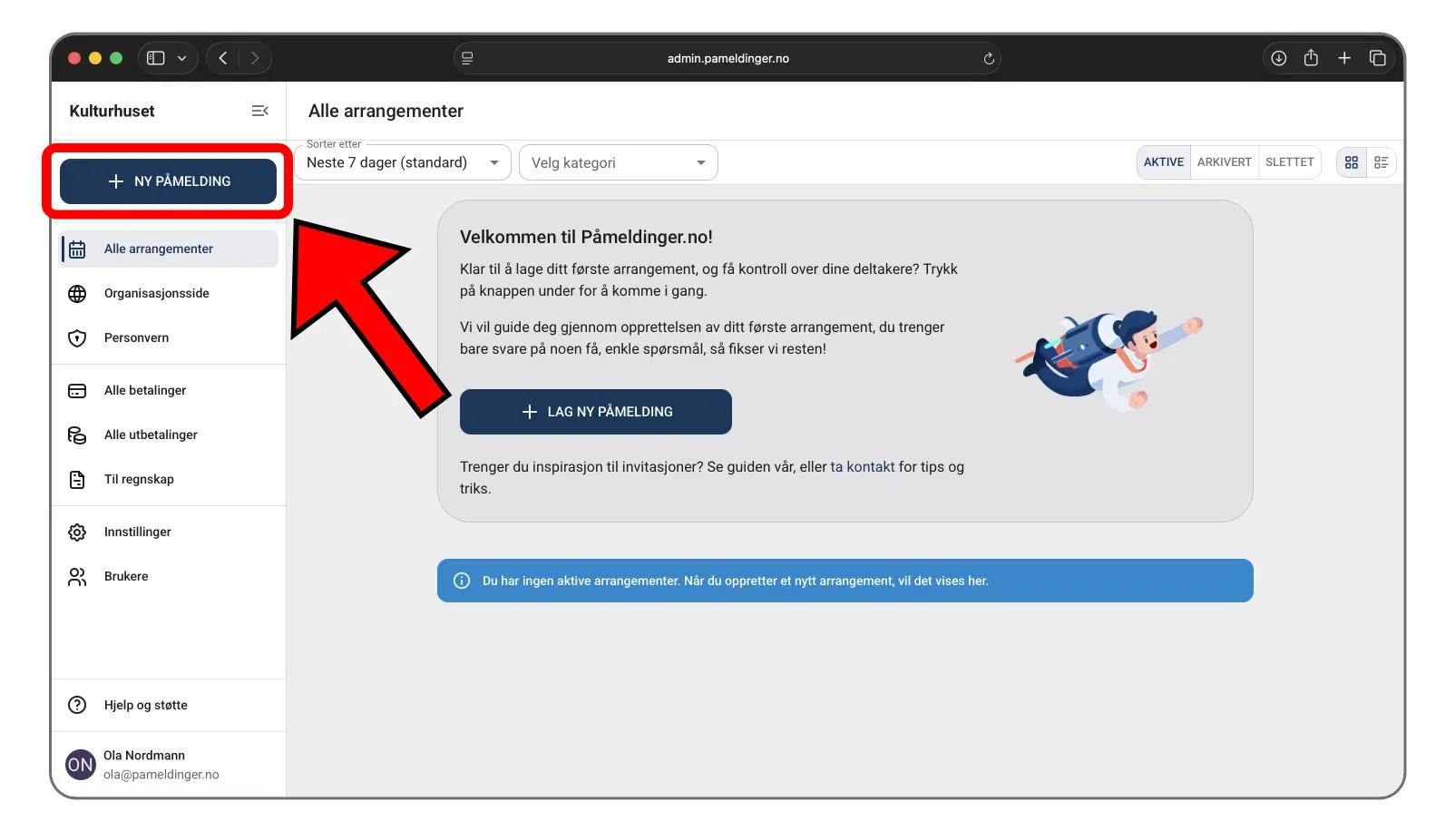Screen dimensions: 1455x840
Task: Click the Til regnskap document icon
Action: (x=77, y=480)
